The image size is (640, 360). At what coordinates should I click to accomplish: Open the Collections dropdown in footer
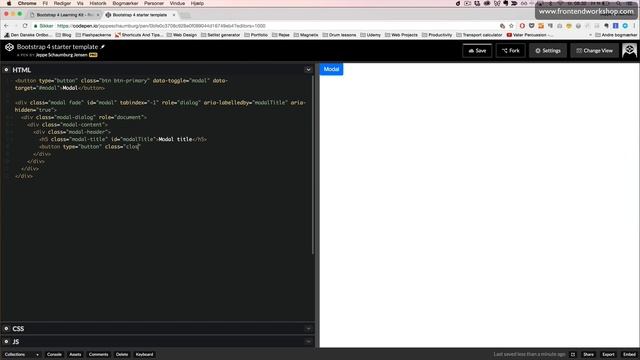(22, 354)
